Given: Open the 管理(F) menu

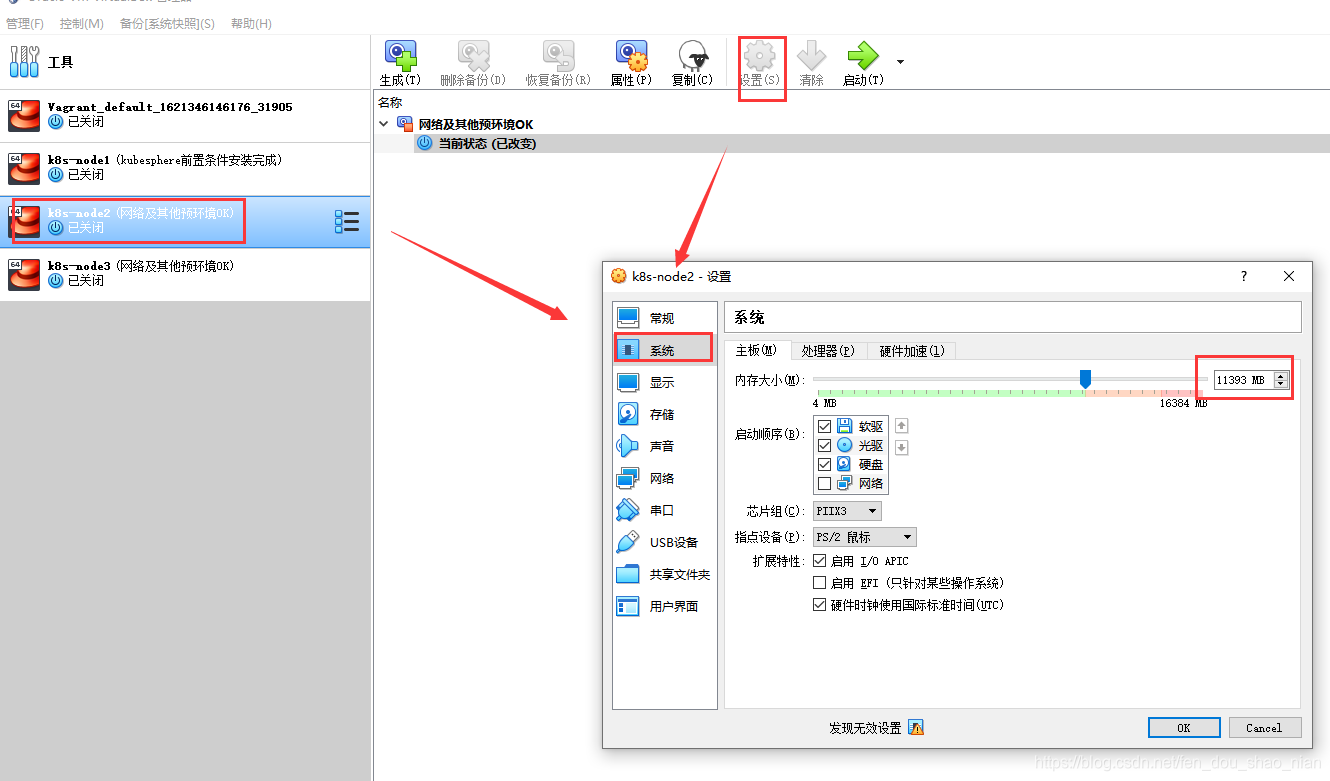Looking at the screenshot, I should 25,23.
